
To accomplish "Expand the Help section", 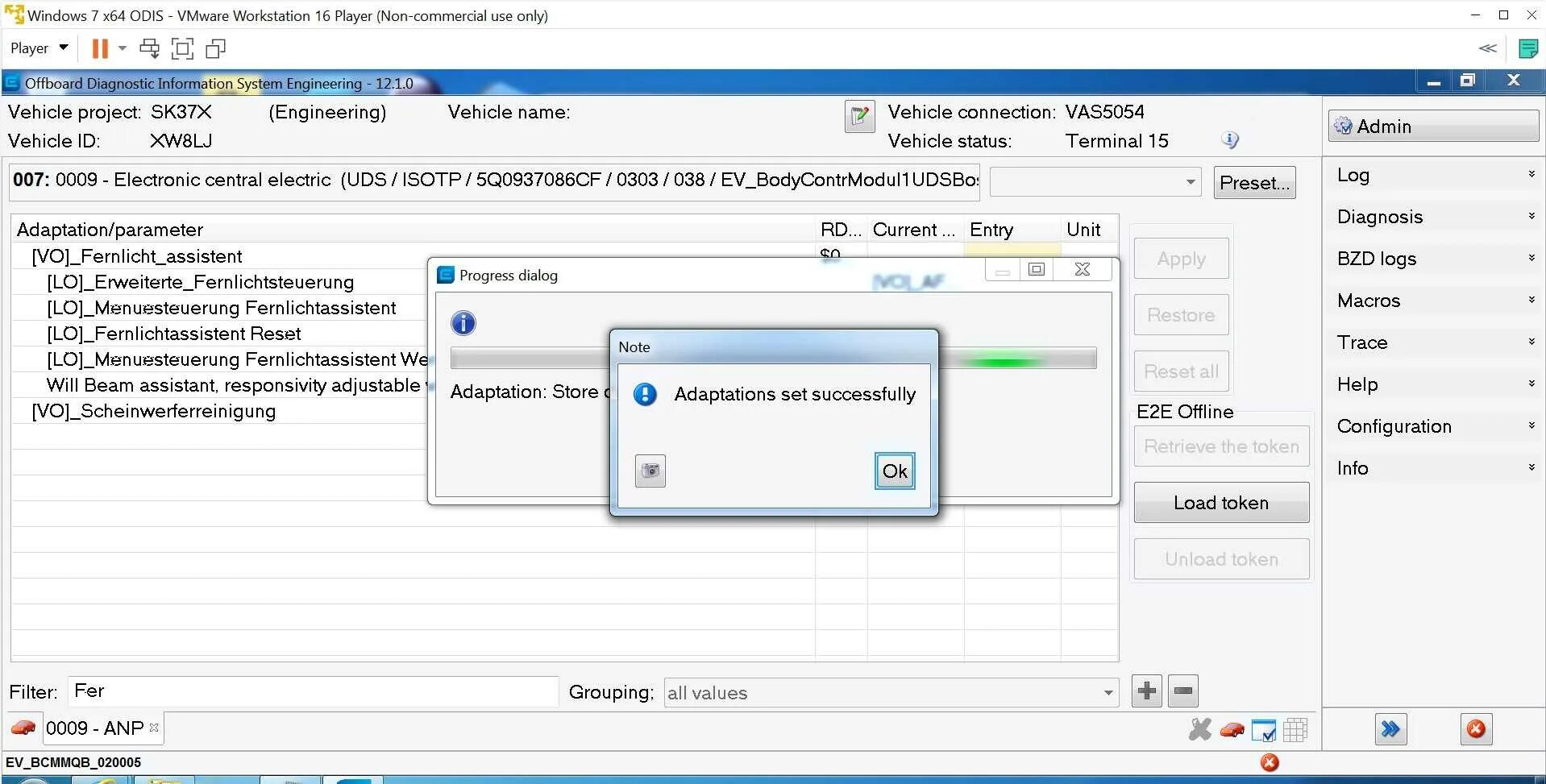I will click(x=1435, y=384).
